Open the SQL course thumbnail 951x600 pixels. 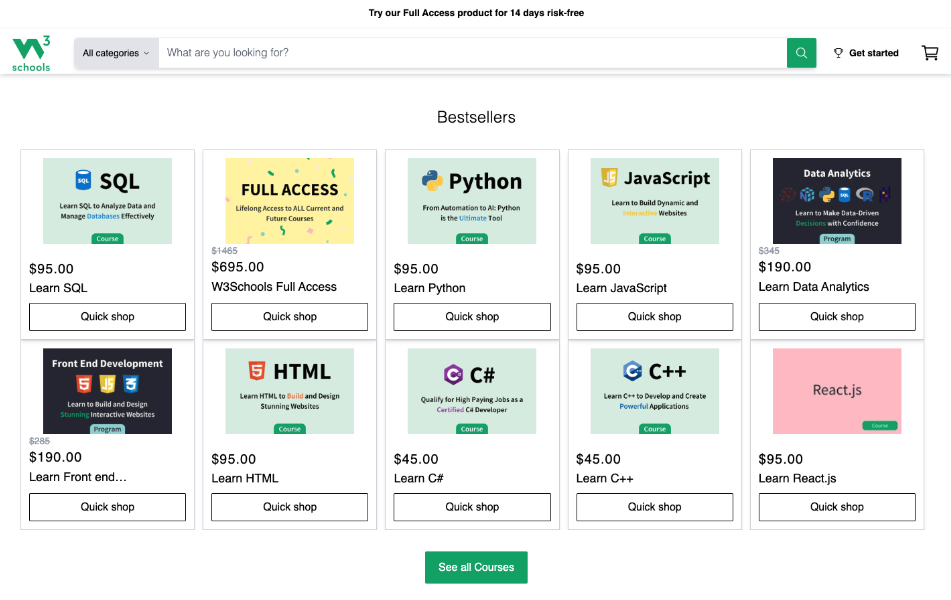click(107, 201)
